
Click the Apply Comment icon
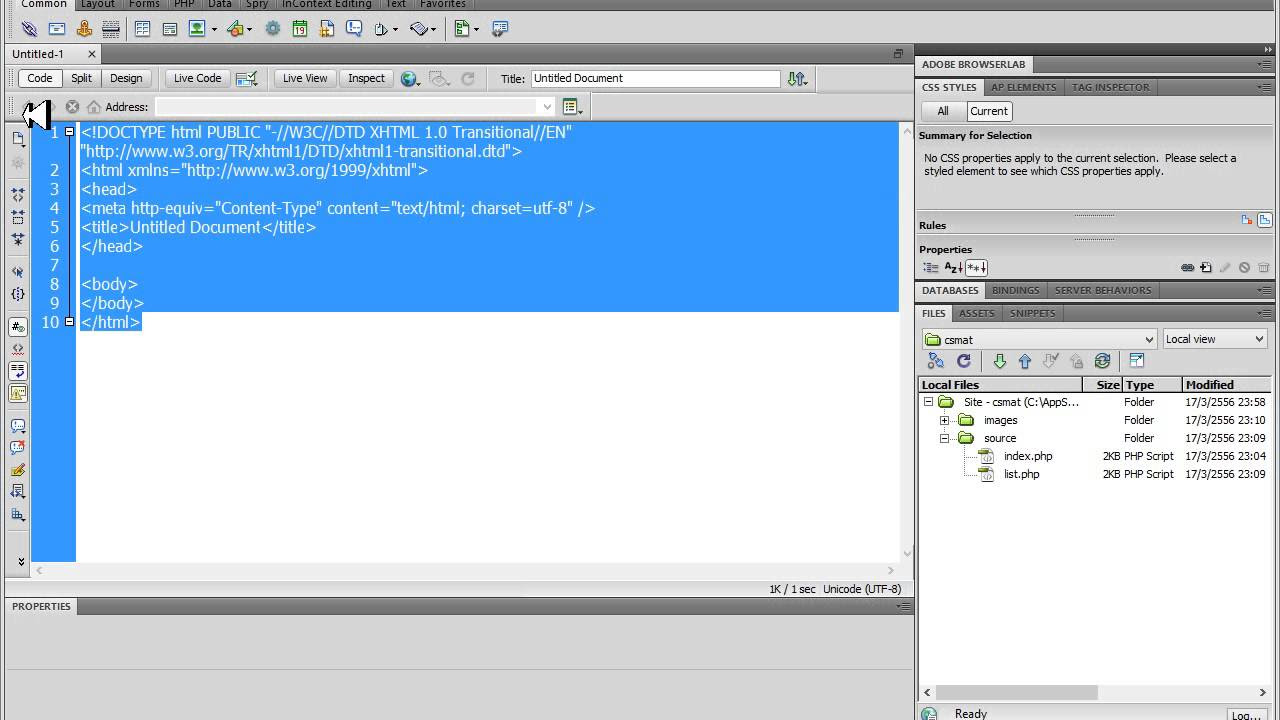click(x=18, y=425)
